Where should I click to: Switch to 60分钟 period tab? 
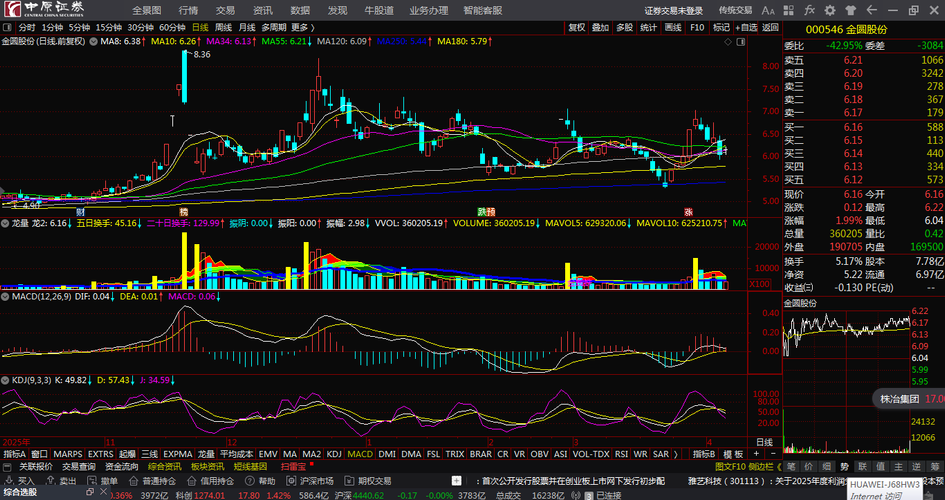(x=172, y=27)
